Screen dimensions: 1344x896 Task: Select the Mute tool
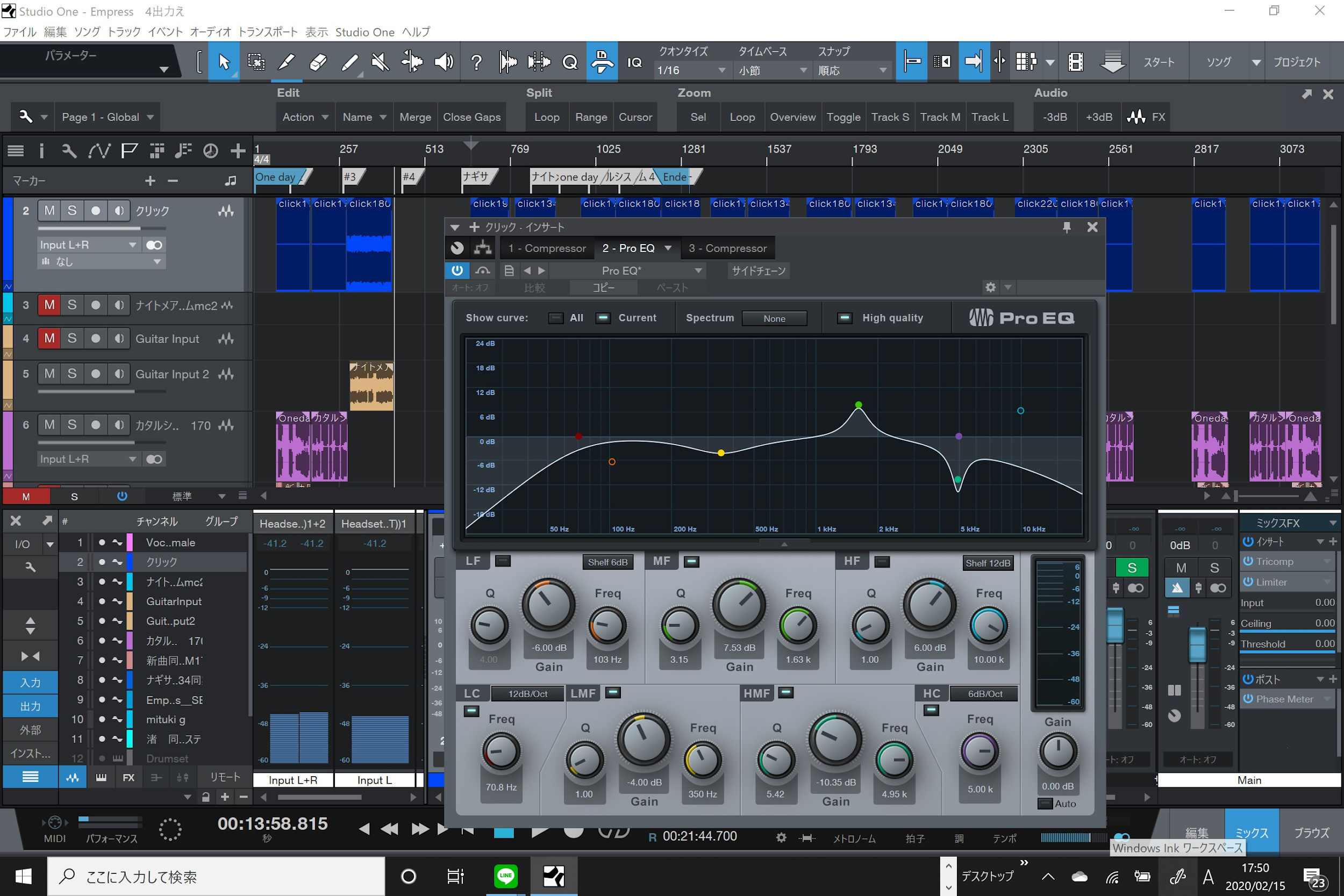[380, 62]
